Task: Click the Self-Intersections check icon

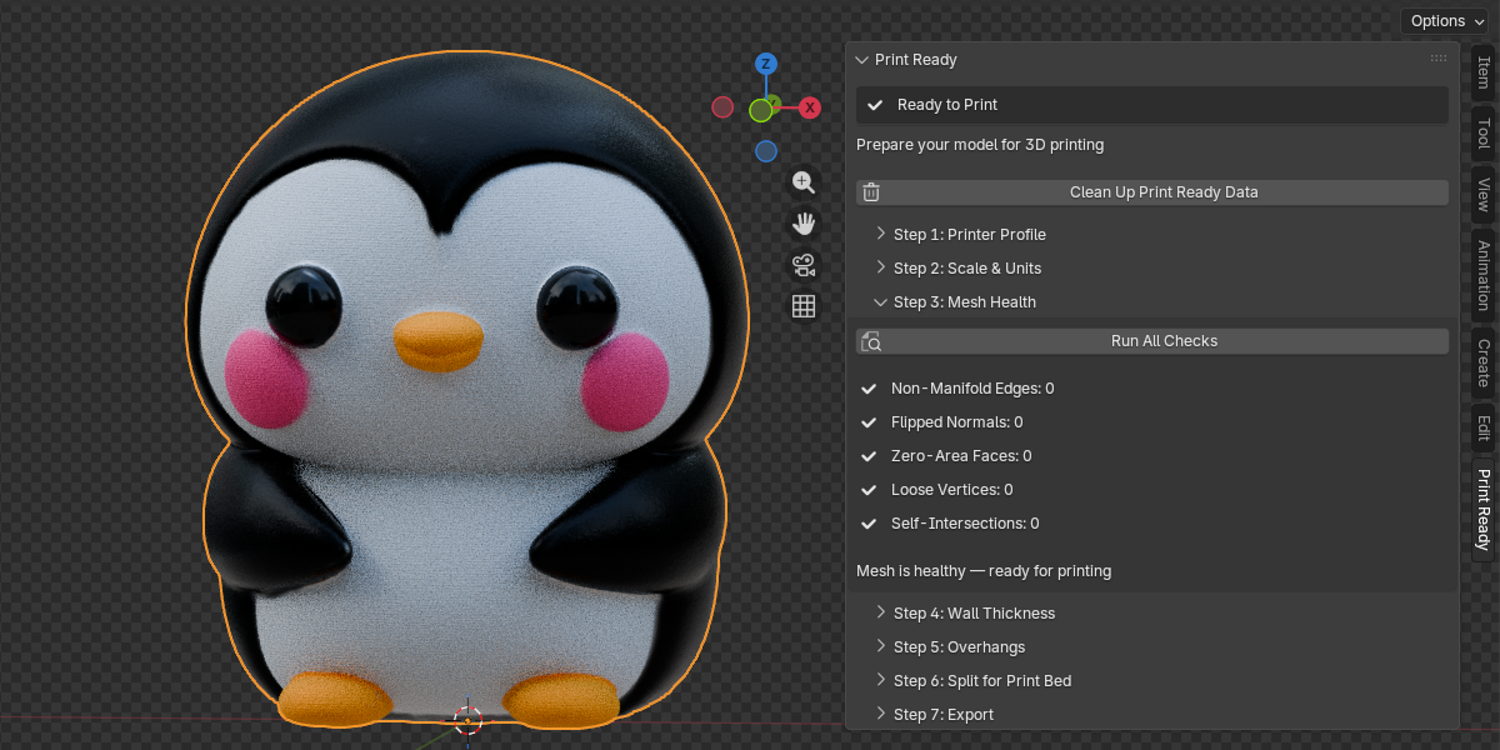Action: pyautogui.click(x=869, y=524)
